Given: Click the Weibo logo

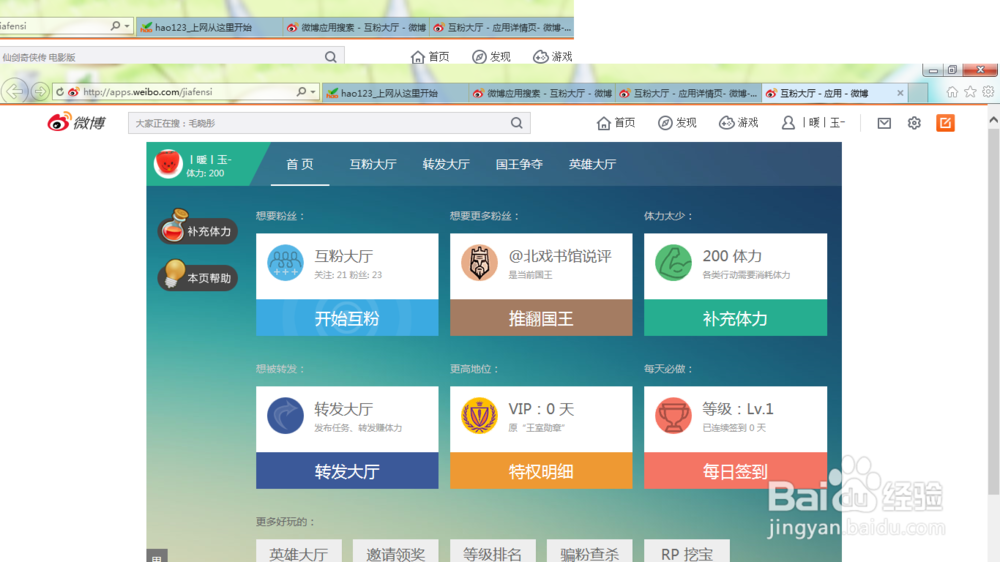Looking at the screenshot, I should tap(77, 122).
